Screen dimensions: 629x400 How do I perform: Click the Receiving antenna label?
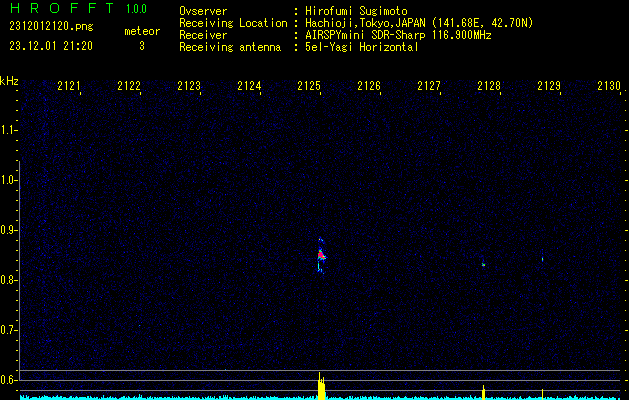tap(230, 47)
